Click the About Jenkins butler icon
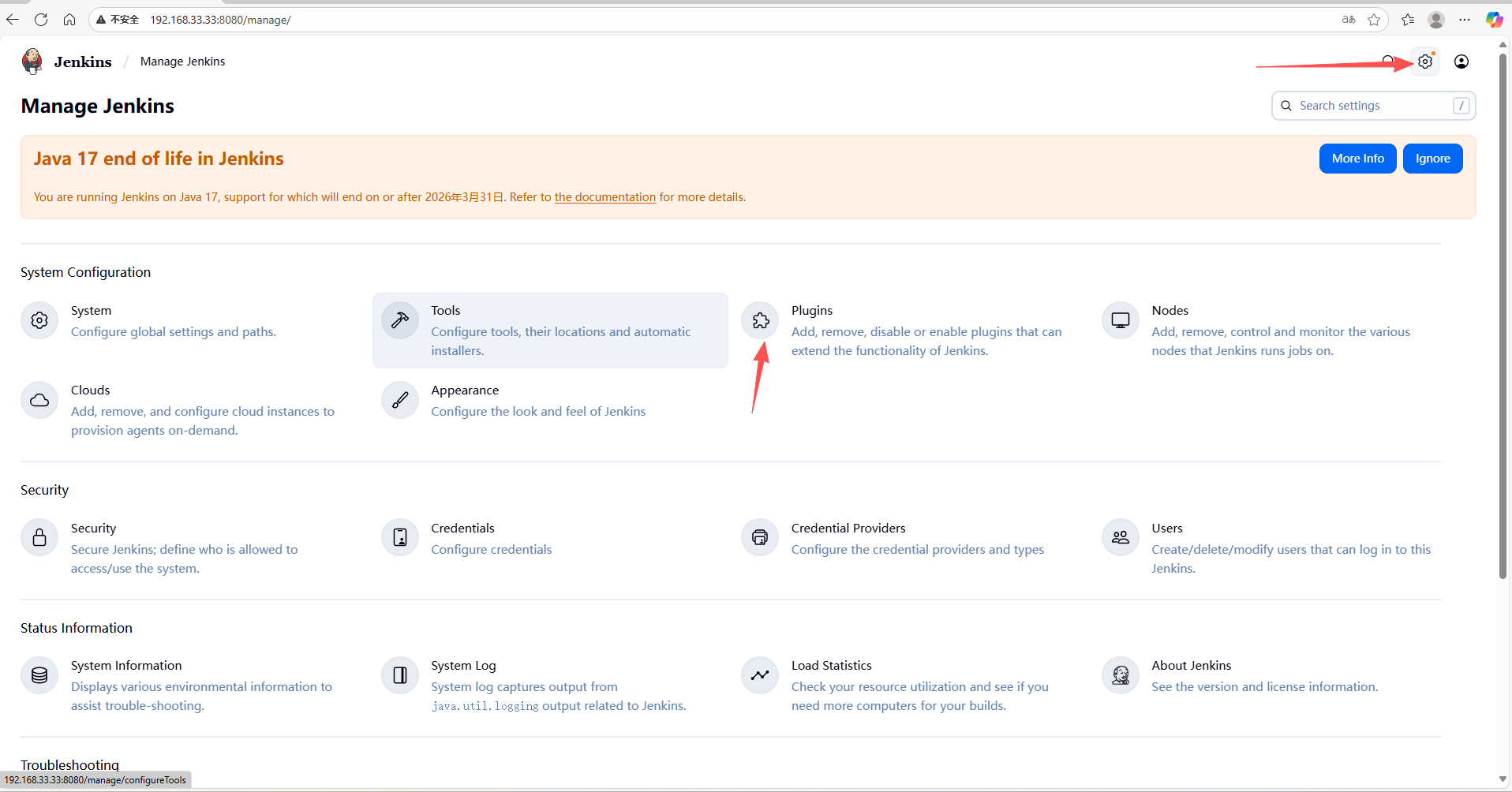The width and height of the screenshot is (1512, 792). pyautogui.click(x=1121, y=675)
